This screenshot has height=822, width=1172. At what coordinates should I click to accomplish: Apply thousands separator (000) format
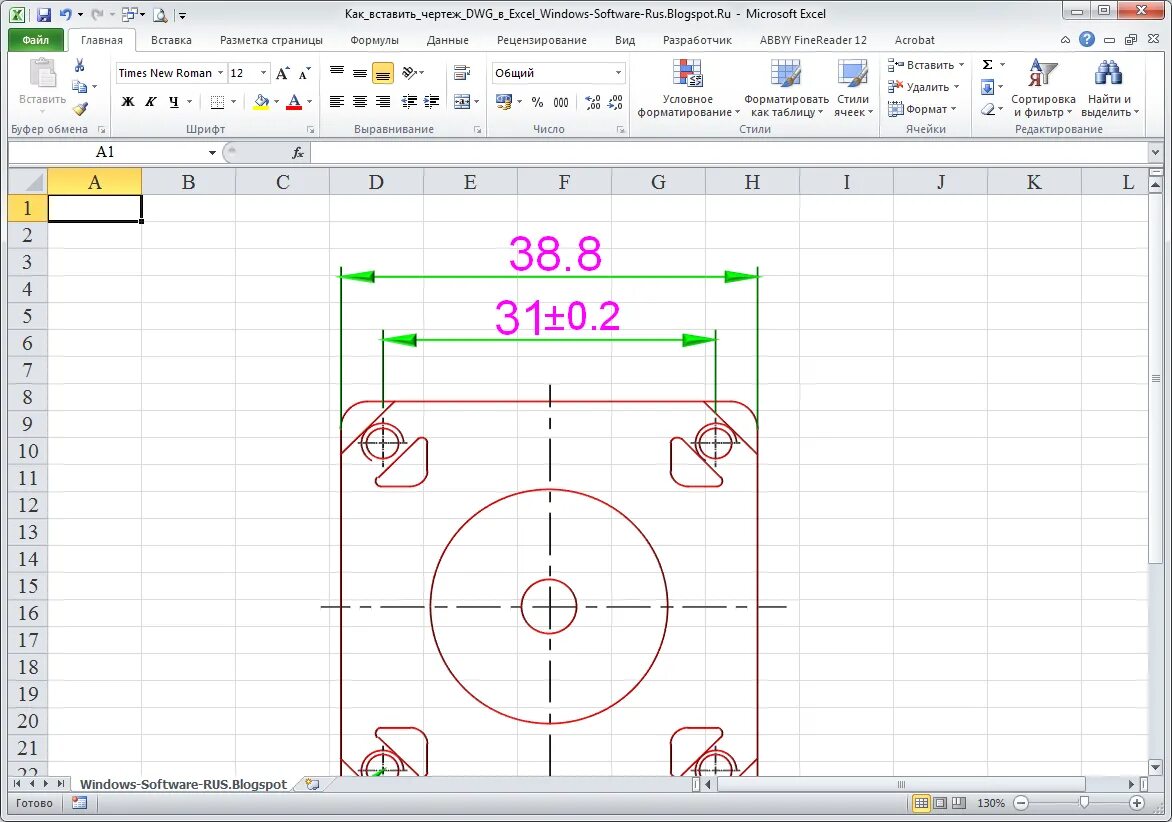[561, 102]
